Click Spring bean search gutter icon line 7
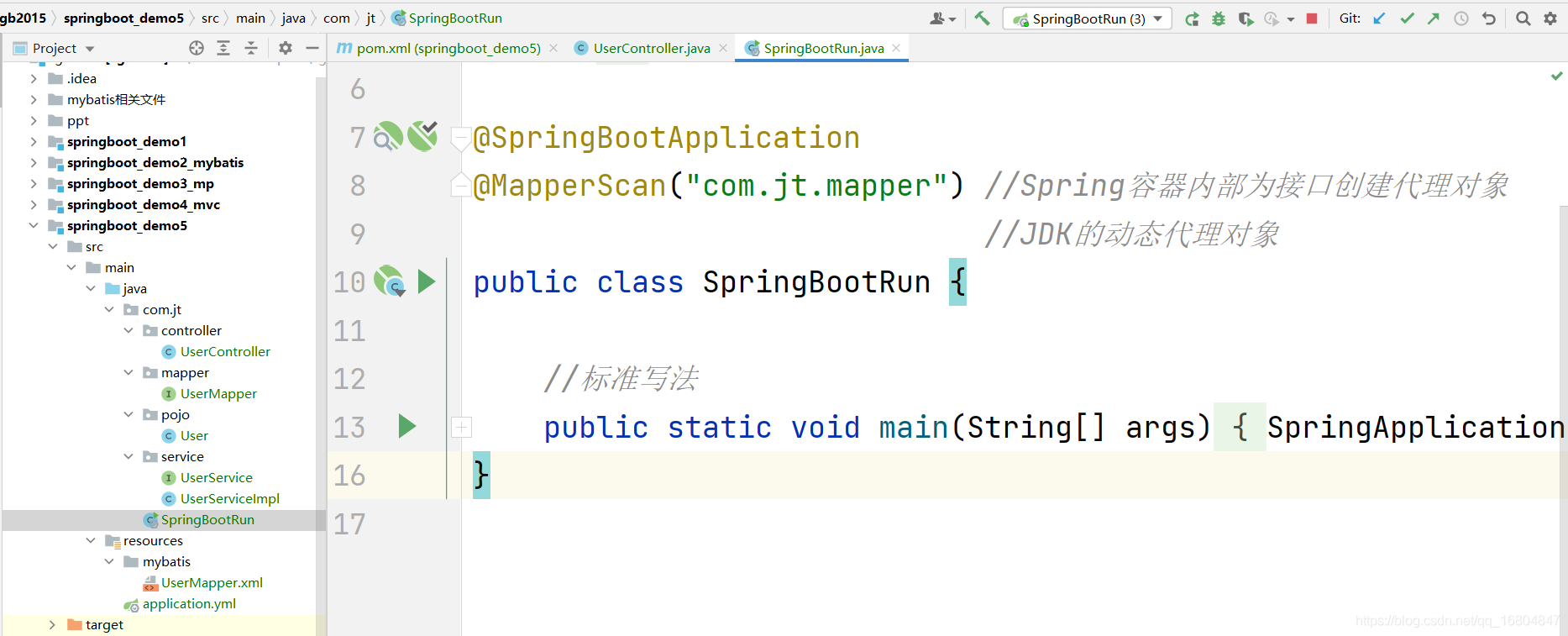The height and width of the screenshot is (636, 1568). 388,136
